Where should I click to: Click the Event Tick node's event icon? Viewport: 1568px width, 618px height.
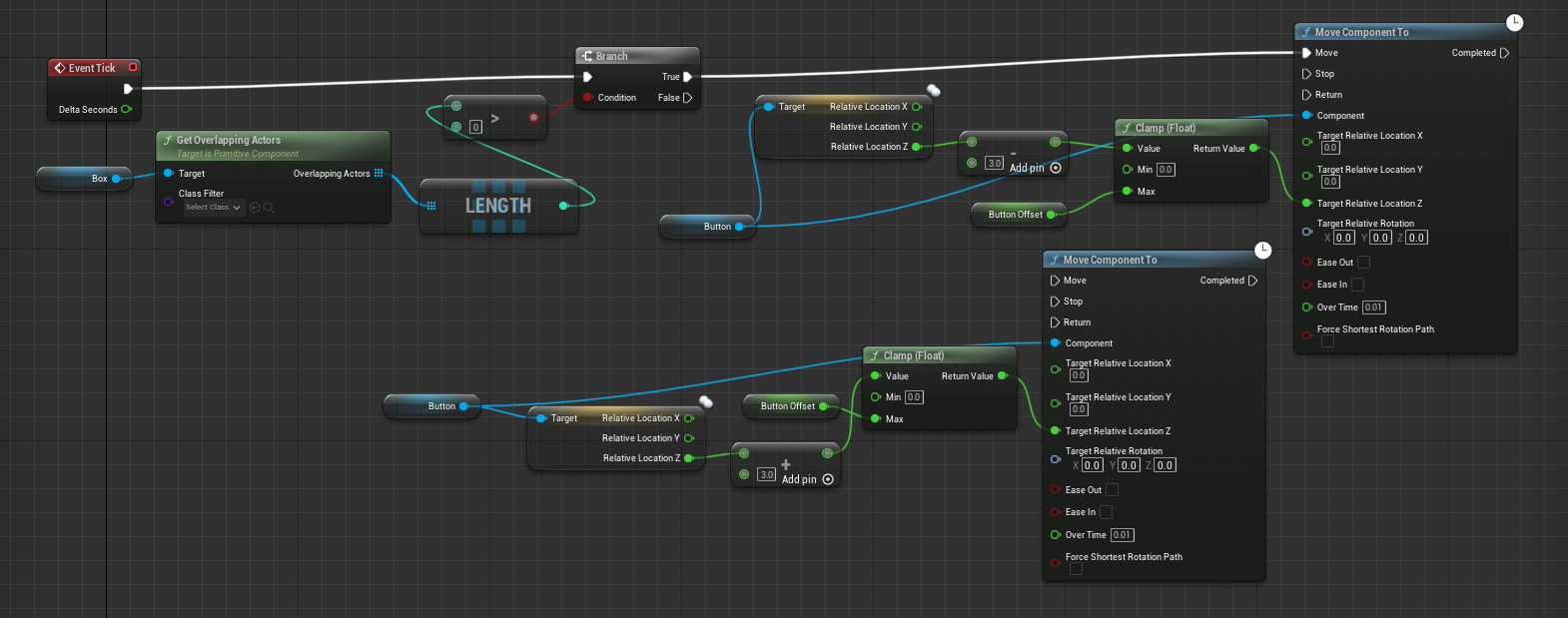pos(60,68)
